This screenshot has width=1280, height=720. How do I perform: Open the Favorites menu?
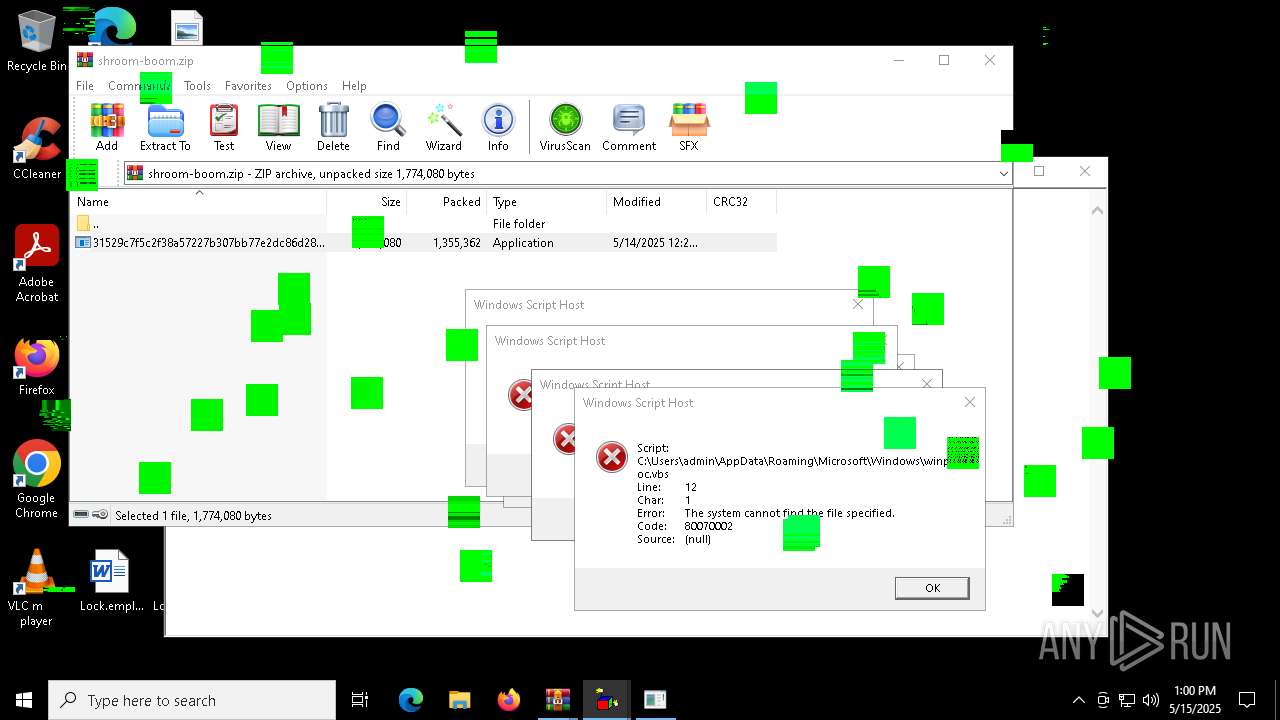248,86
